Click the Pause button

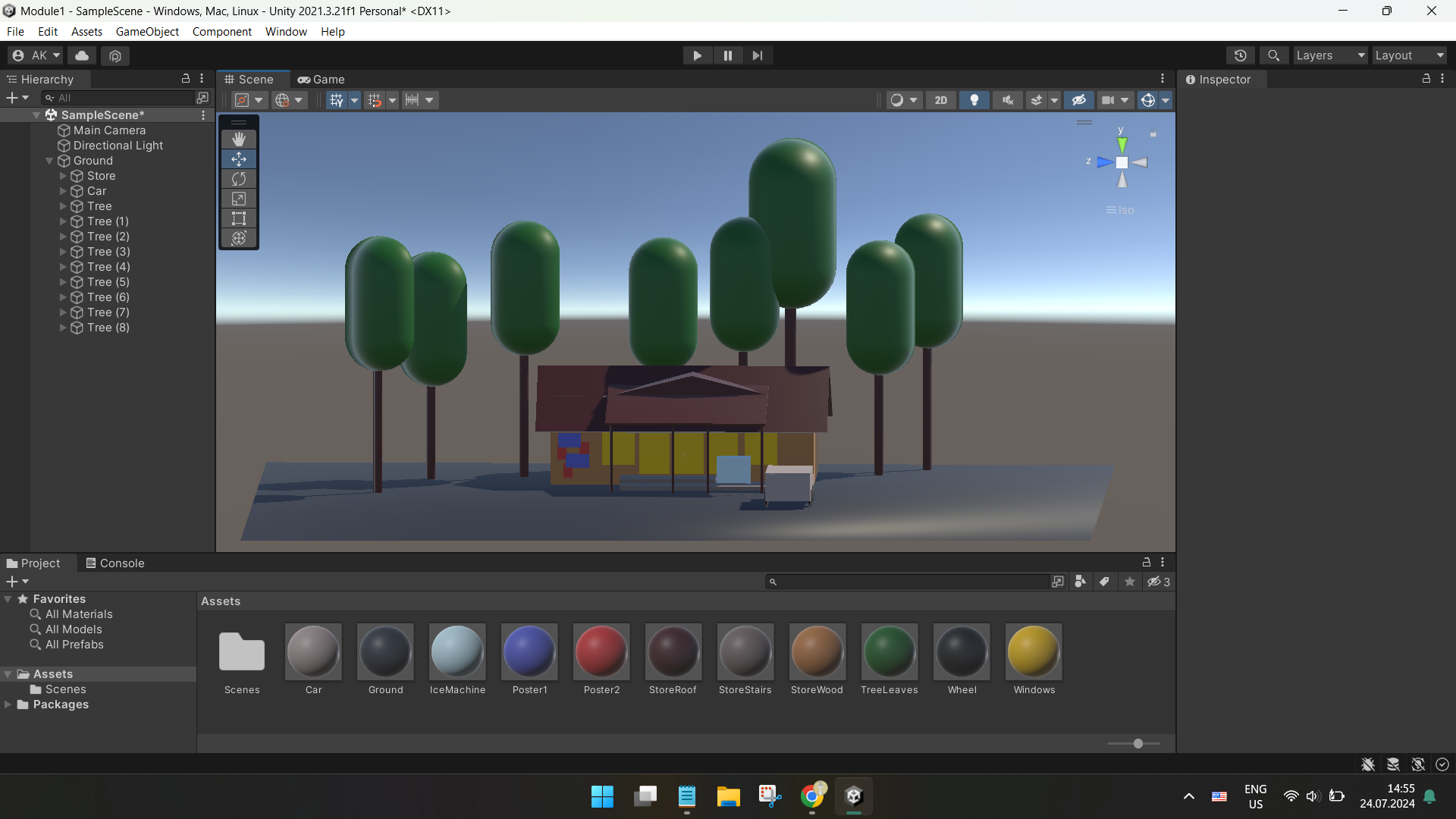pyautogui.click(x=728, y=55)
